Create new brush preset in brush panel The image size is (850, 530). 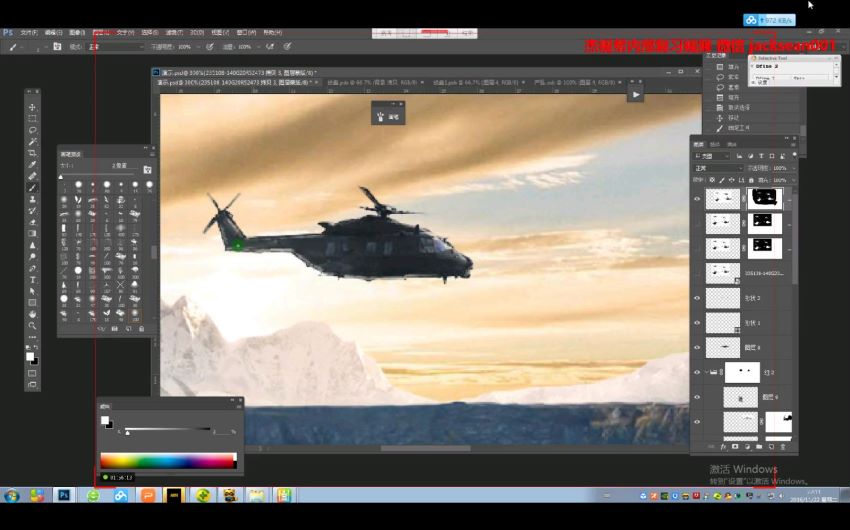click(x=128, y=329)
